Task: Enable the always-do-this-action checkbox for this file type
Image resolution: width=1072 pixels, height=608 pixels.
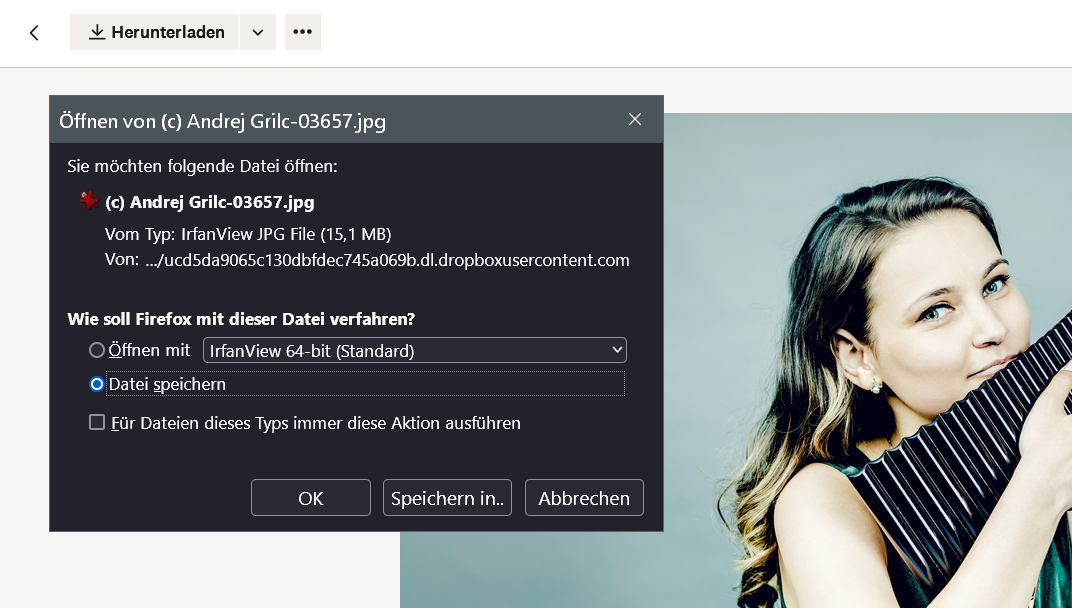Action: point(97,422)
